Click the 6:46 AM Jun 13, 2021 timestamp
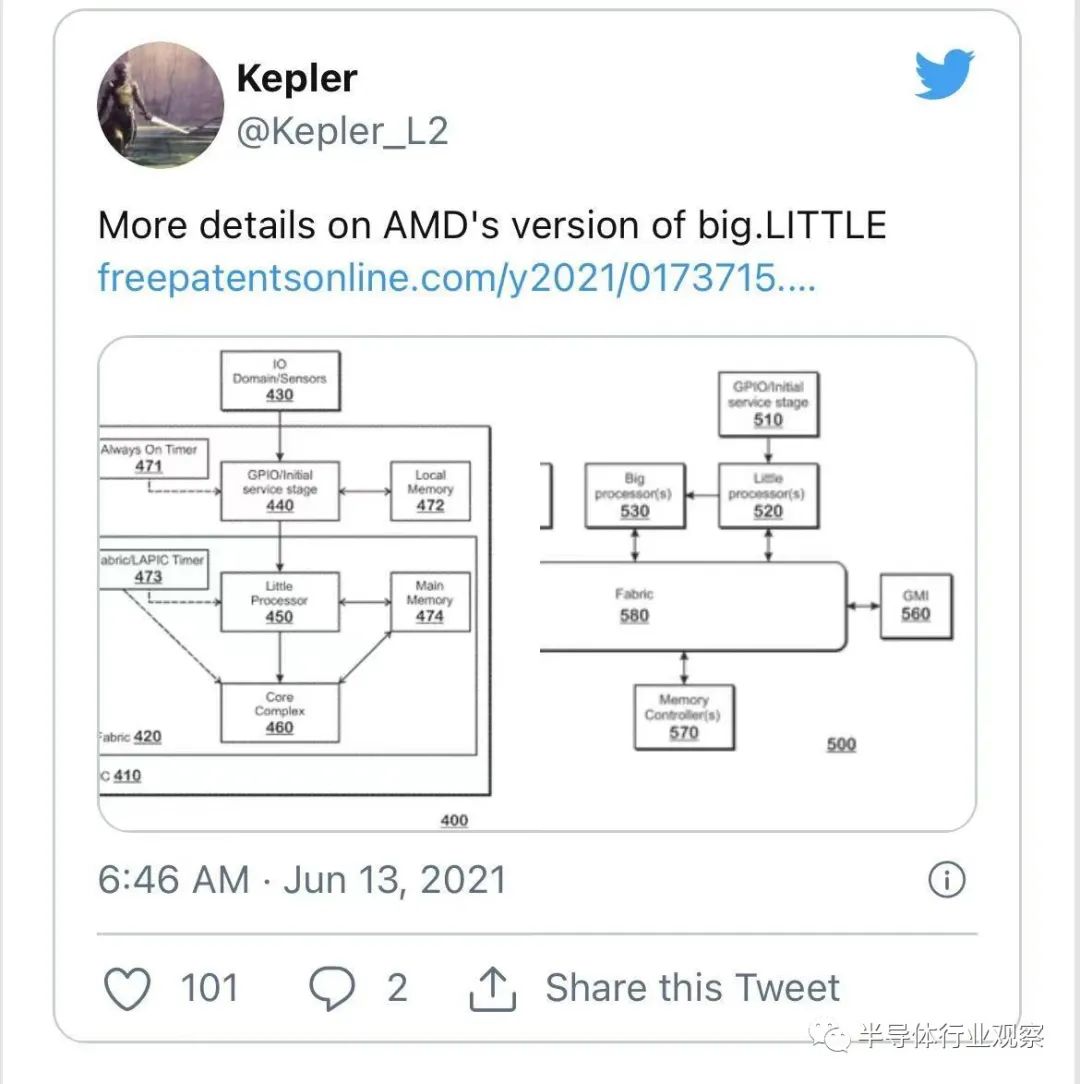 (302, 880)
